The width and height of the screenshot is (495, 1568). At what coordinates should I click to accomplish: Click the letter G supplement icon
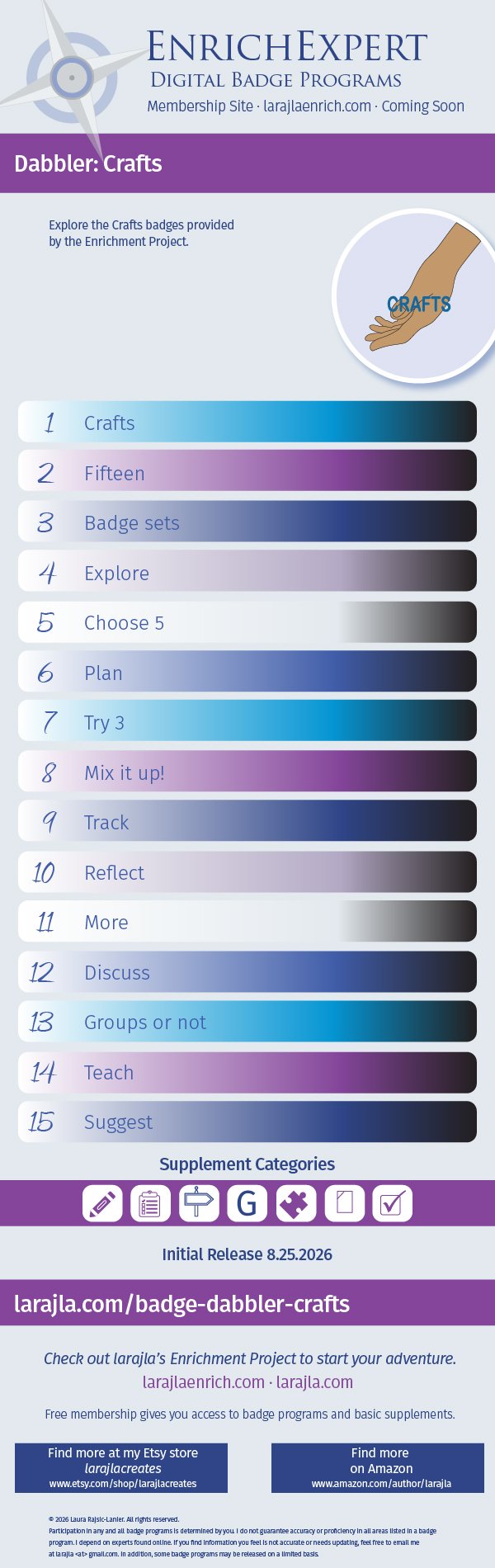(x=247, y=1203)
